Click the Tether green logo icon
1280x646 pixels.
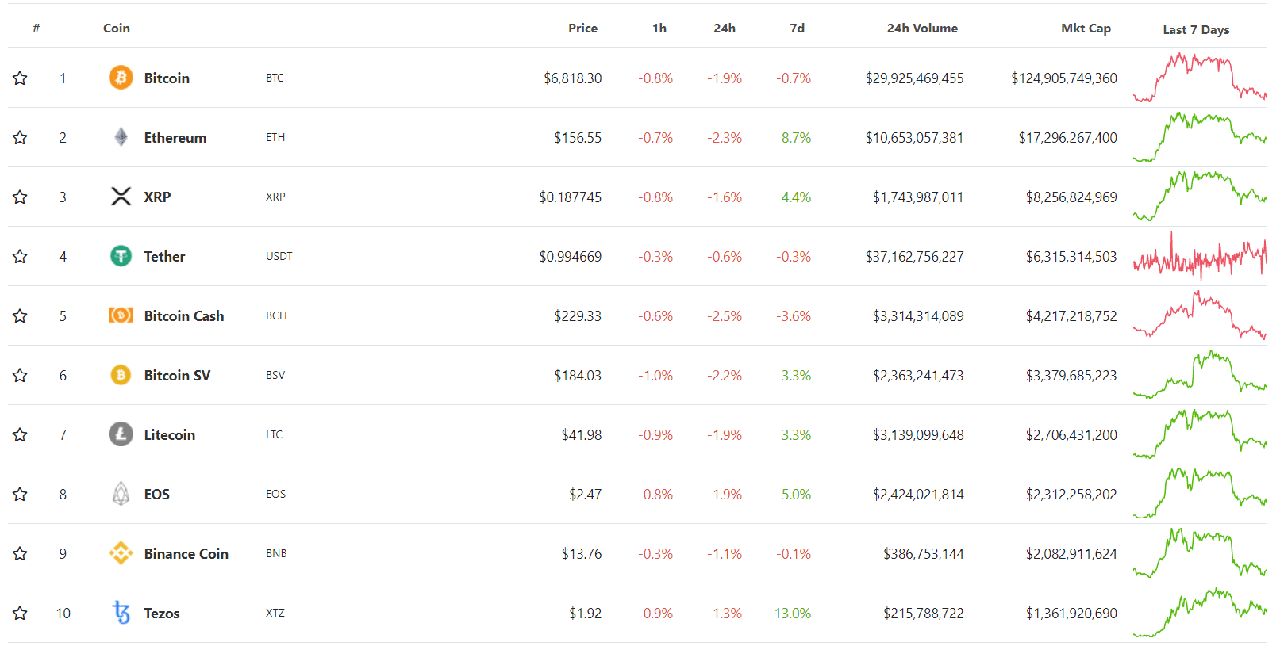coord(121,256)
